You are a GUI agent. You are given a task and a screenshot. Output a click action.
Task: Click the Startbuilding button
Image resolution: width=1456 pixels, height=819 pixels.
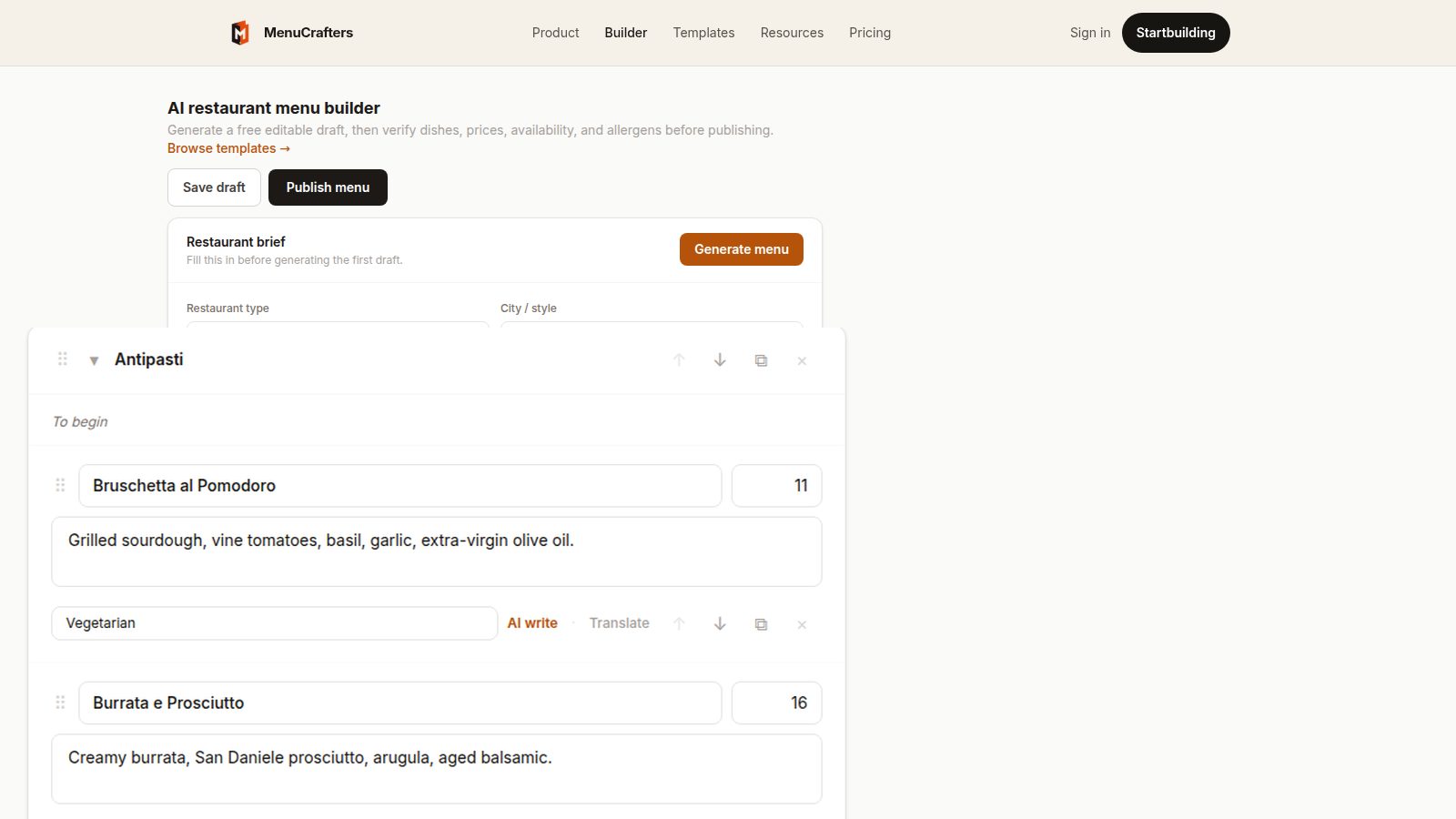1176,33
